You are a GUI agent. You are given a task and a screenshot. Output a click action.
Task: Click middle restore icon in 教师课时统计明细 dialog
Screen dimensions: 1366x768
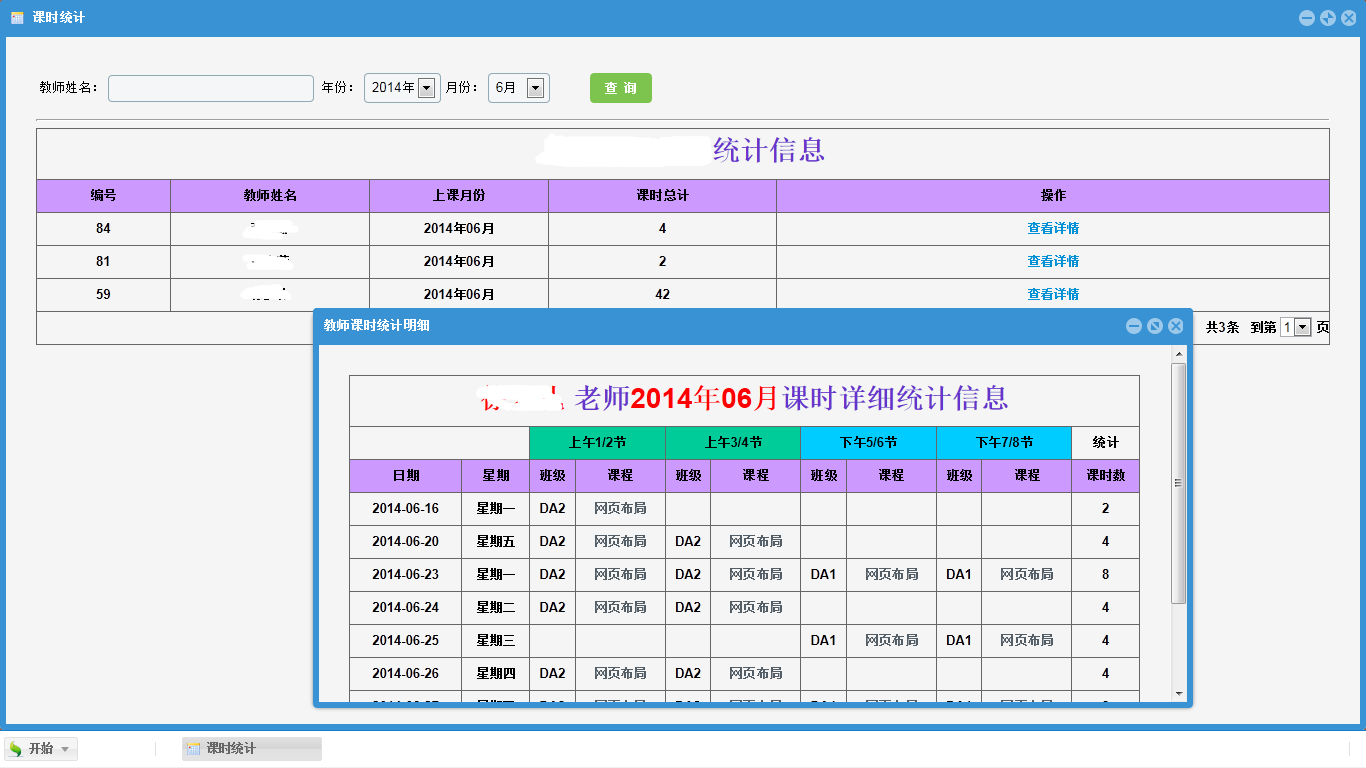1155,326
